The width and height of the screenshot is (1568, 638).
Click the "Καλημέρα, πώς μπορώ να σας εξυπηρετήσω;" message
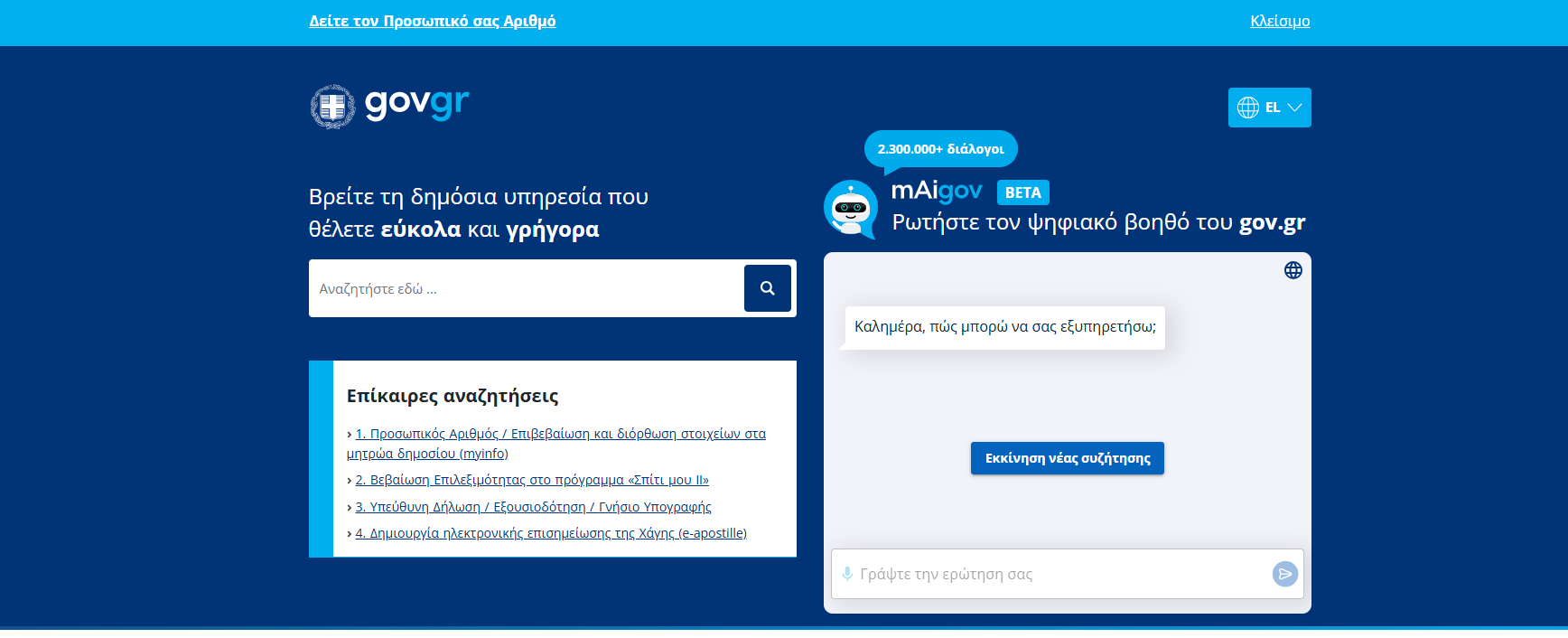pyautogui.click(x=1005, y=327)
